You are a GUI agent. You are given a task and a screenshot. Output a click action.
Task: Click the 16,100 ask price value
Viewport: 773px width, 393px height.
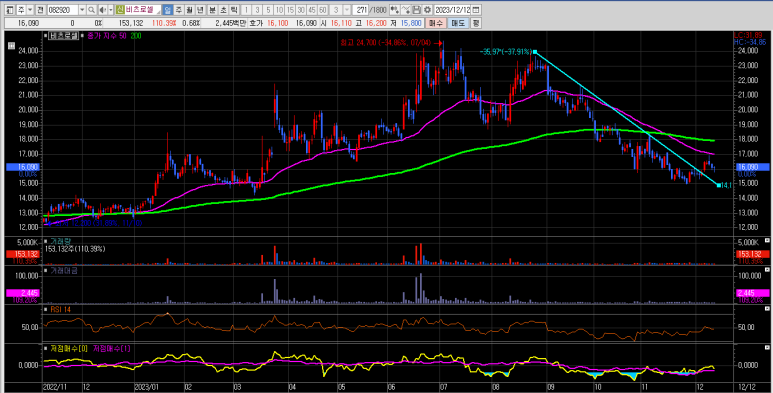coord(278,23)
